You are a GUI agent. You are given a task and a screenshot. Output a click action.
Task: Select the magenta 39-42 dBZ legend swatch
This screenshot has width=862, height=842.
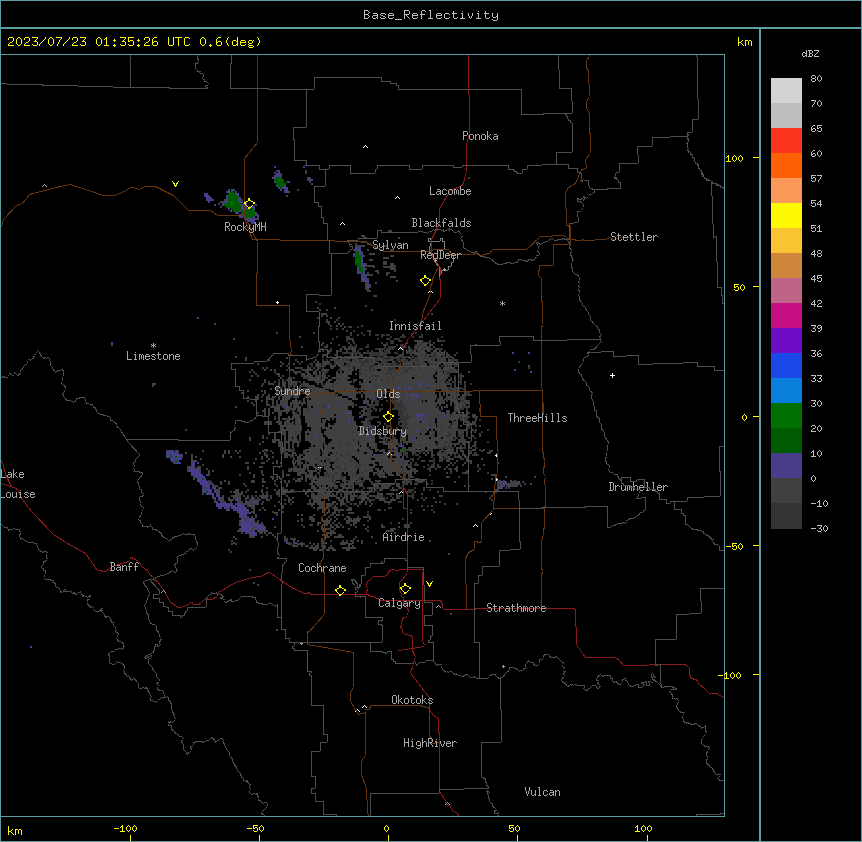786,315
